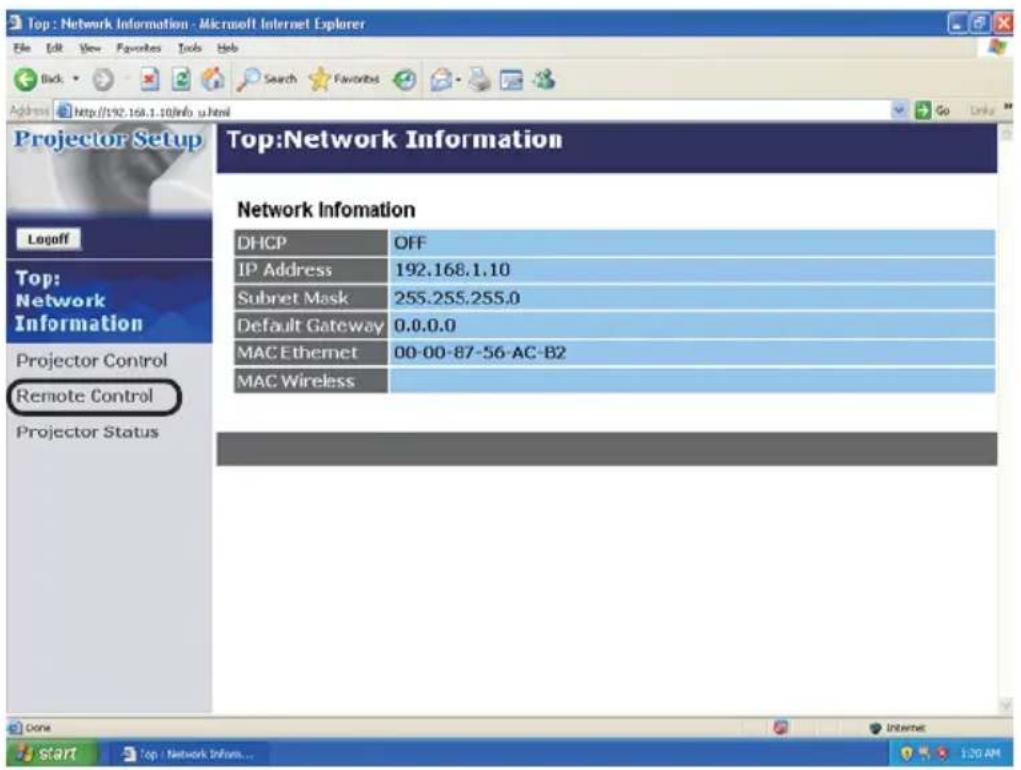1021x770 pixels.
Task: Click the IP Address value 192.168.1.10
Action: tap(453, 269)
